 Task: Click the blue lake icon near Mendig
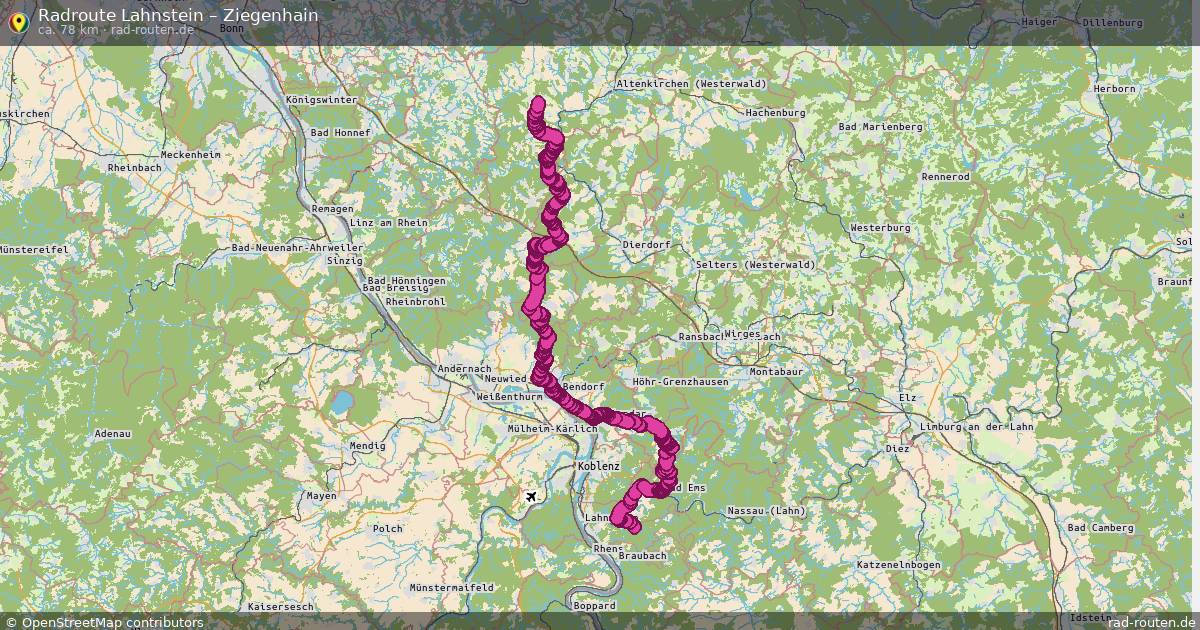(342, 404)
